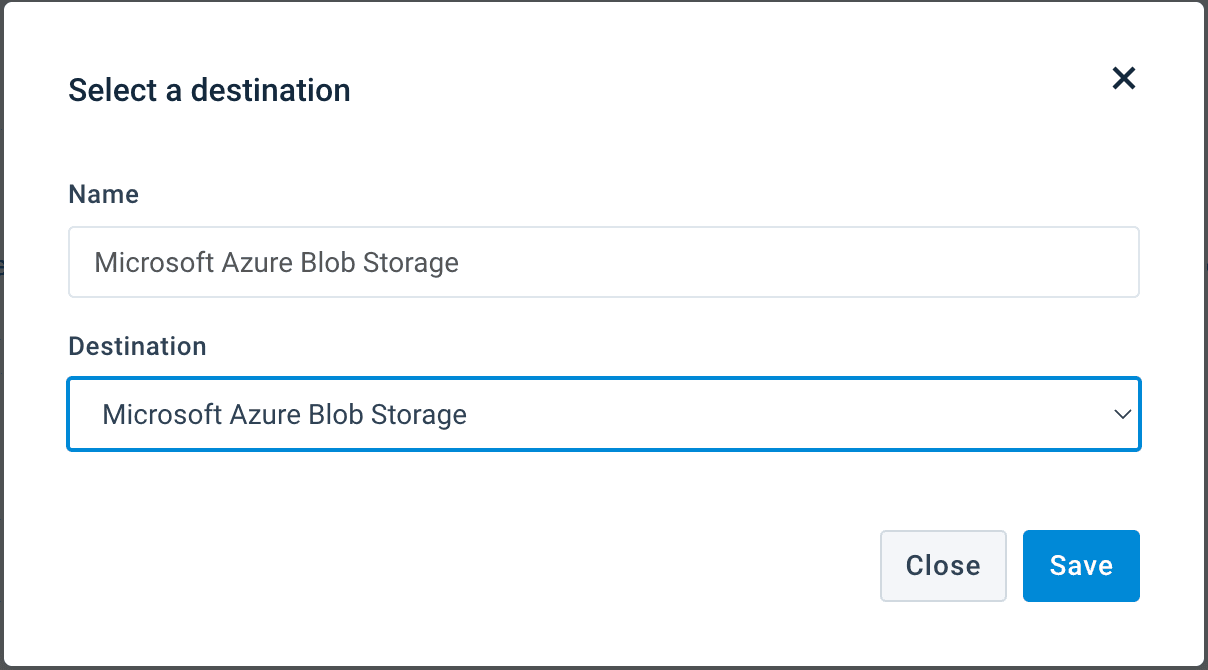Click the Close button
Viewport: 1208px width, 670px height.
tap(943, 566)
